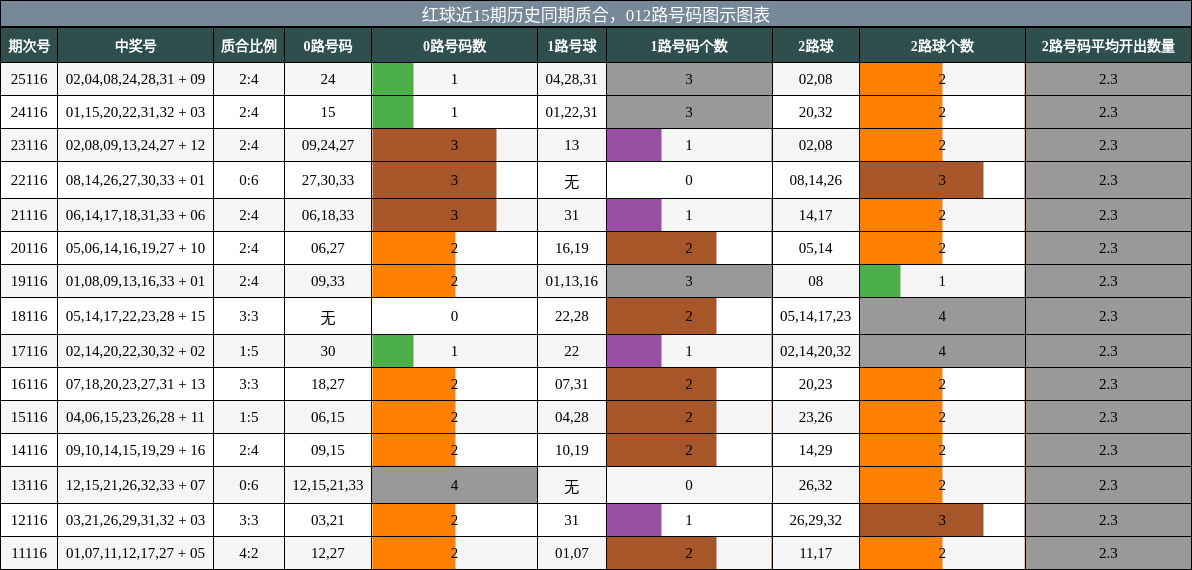This screenshot has width=1192, height=570.
Task: Select period number 21116
Action: (x=29, y=215)
